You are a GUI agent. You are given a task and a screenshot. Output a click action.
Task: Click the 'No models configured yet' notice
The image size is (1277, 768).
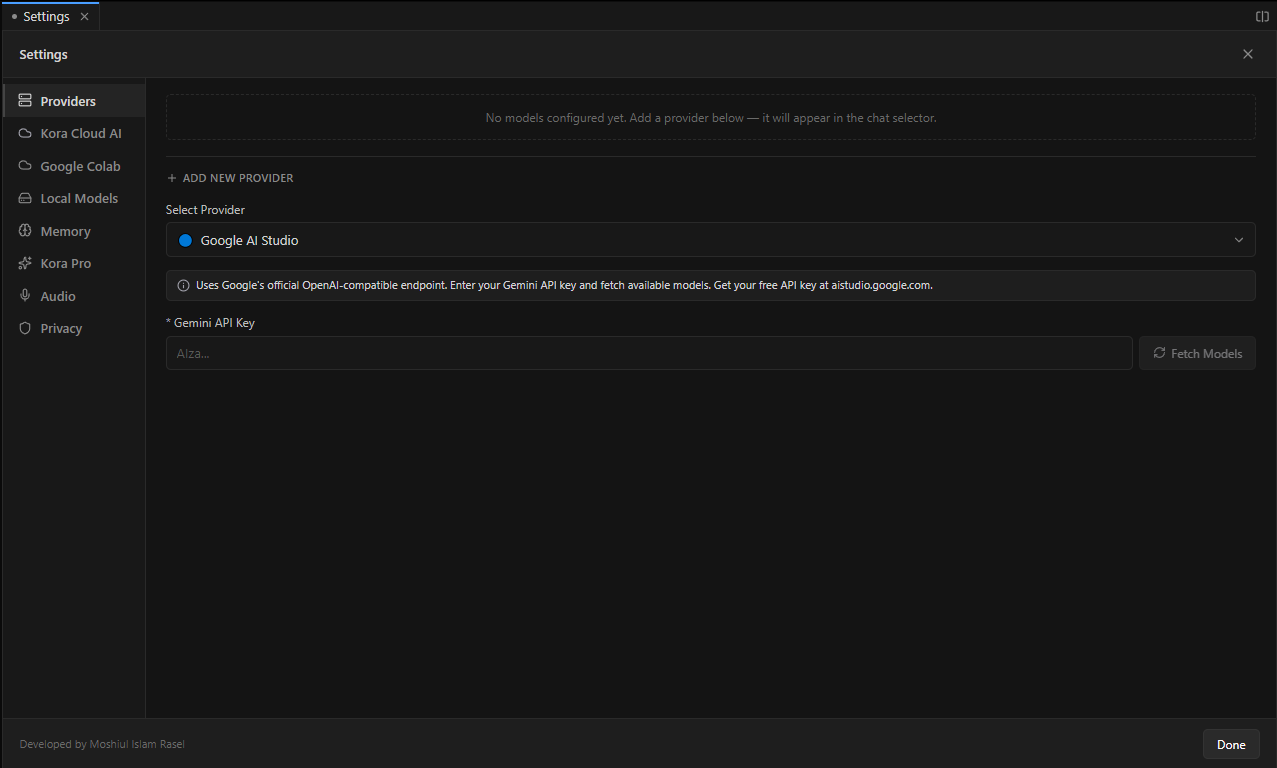710,117
